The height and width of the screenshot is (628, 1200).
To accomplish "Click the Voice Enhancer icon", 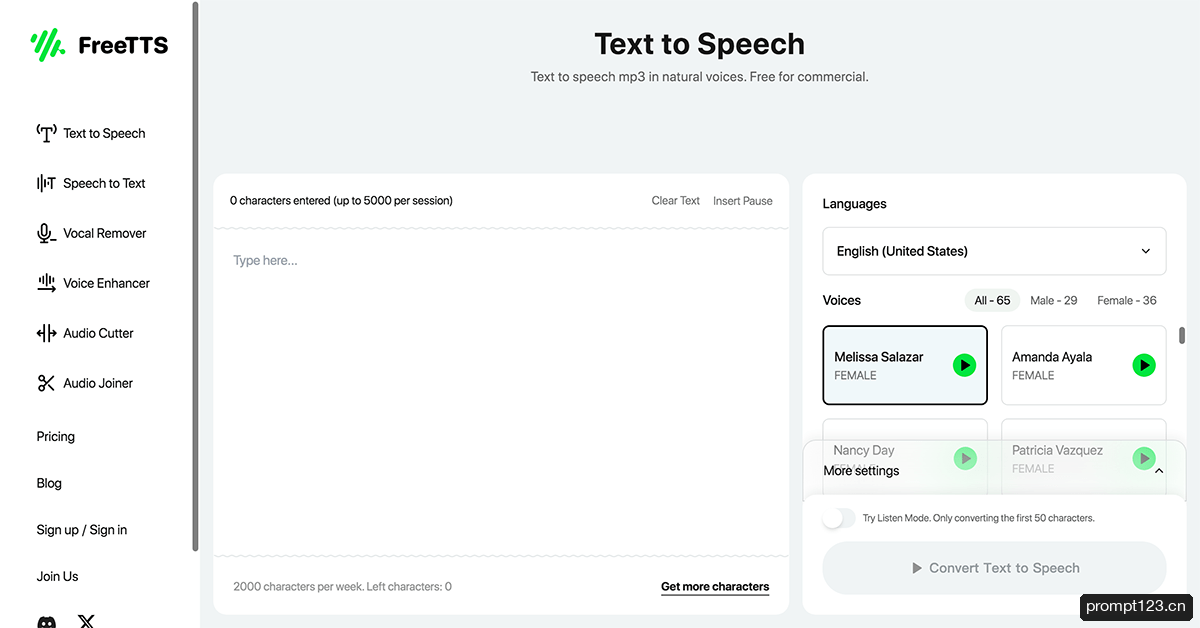I will [46, 283].
